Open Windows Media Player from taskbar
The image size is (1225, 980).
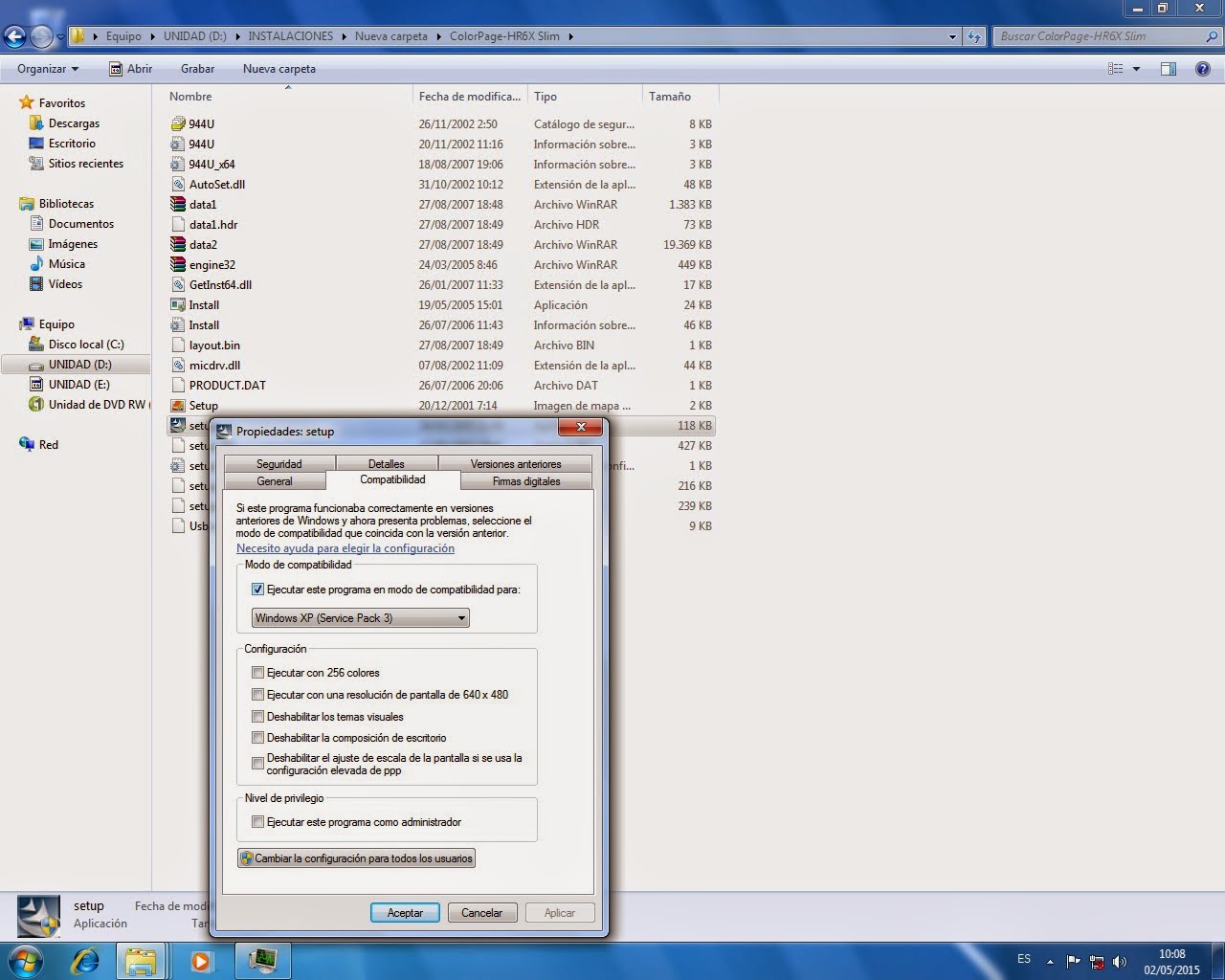[x=200, y=960]
